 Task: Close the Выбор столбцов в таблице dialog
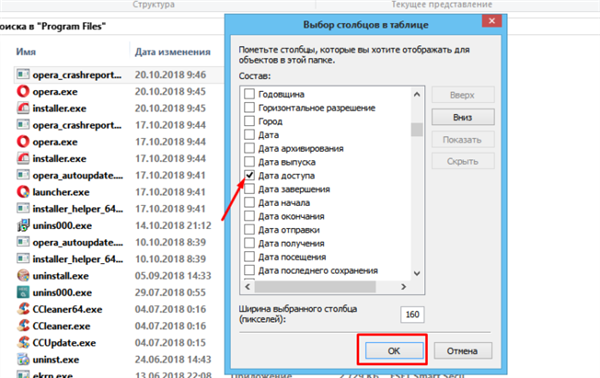pos(492,21)
